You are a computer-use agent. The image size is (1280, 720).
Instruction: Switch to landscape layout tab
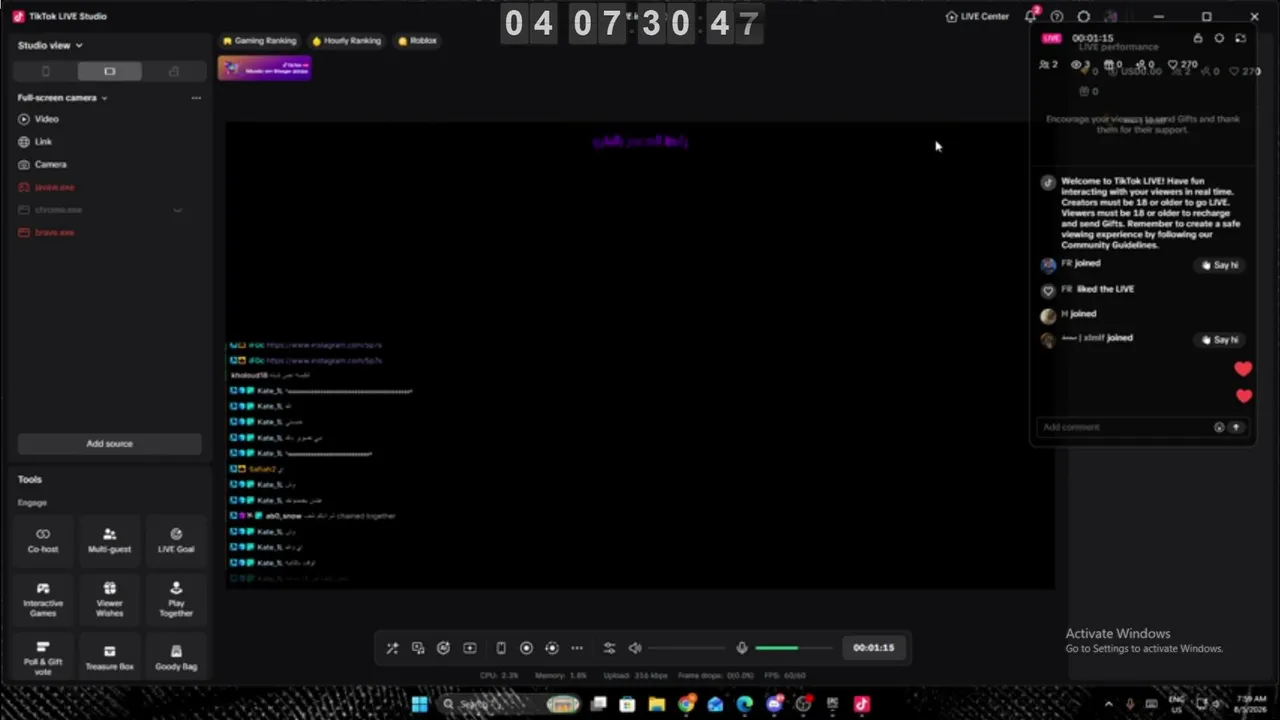pyautogui.click(x=109, y=71)
